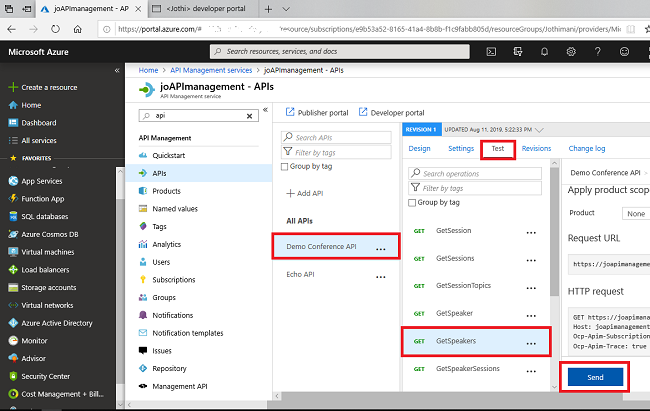Open the notifications bell
Viewport: 650px width, 411px height.
pyautogui.click(x=544, y=52)
